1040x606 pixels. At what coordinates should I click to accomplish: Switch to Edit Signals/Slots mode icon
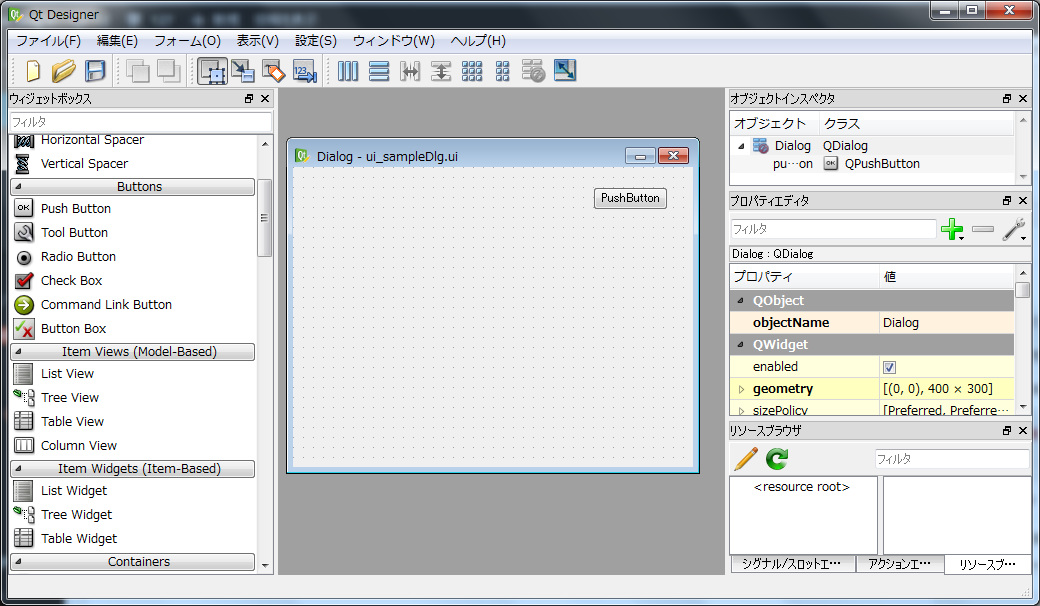coord(242,71)
